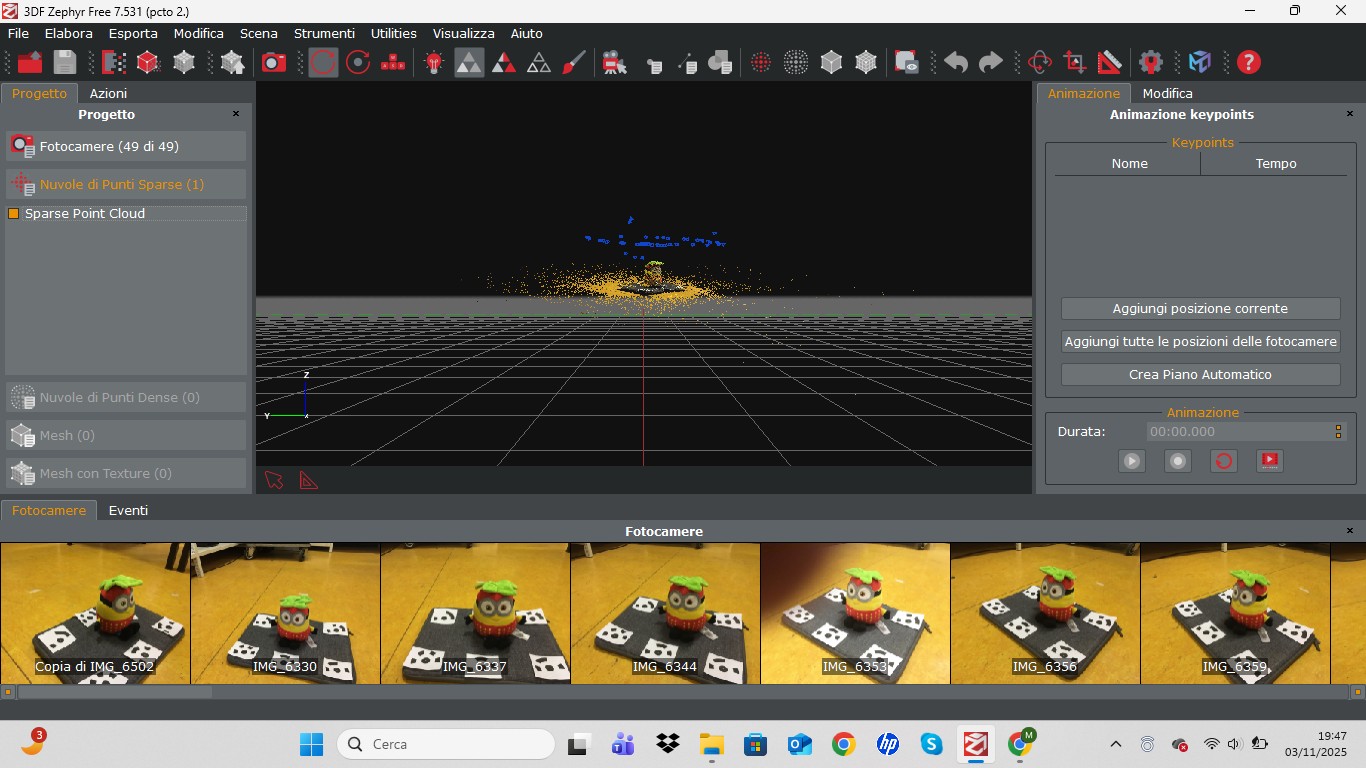The height and width of the screenshot is (768, 1366).
Task: Open the measurements ruler tool
Action: [x=1110, y=62]
